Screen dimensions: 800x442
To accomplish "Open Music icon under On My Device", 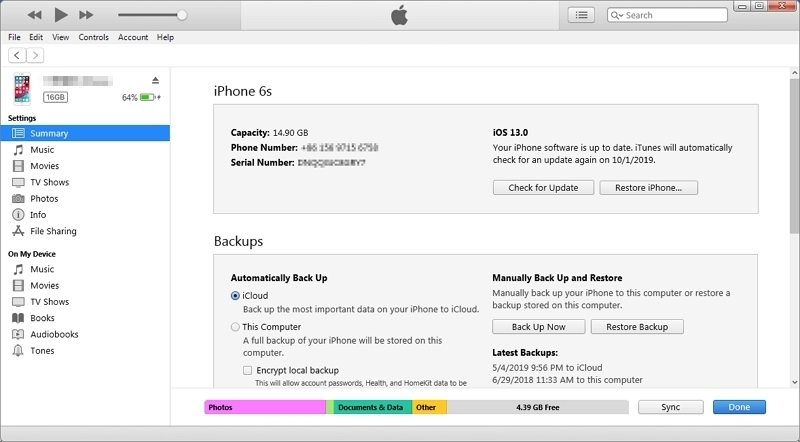I will pos(18,269).
